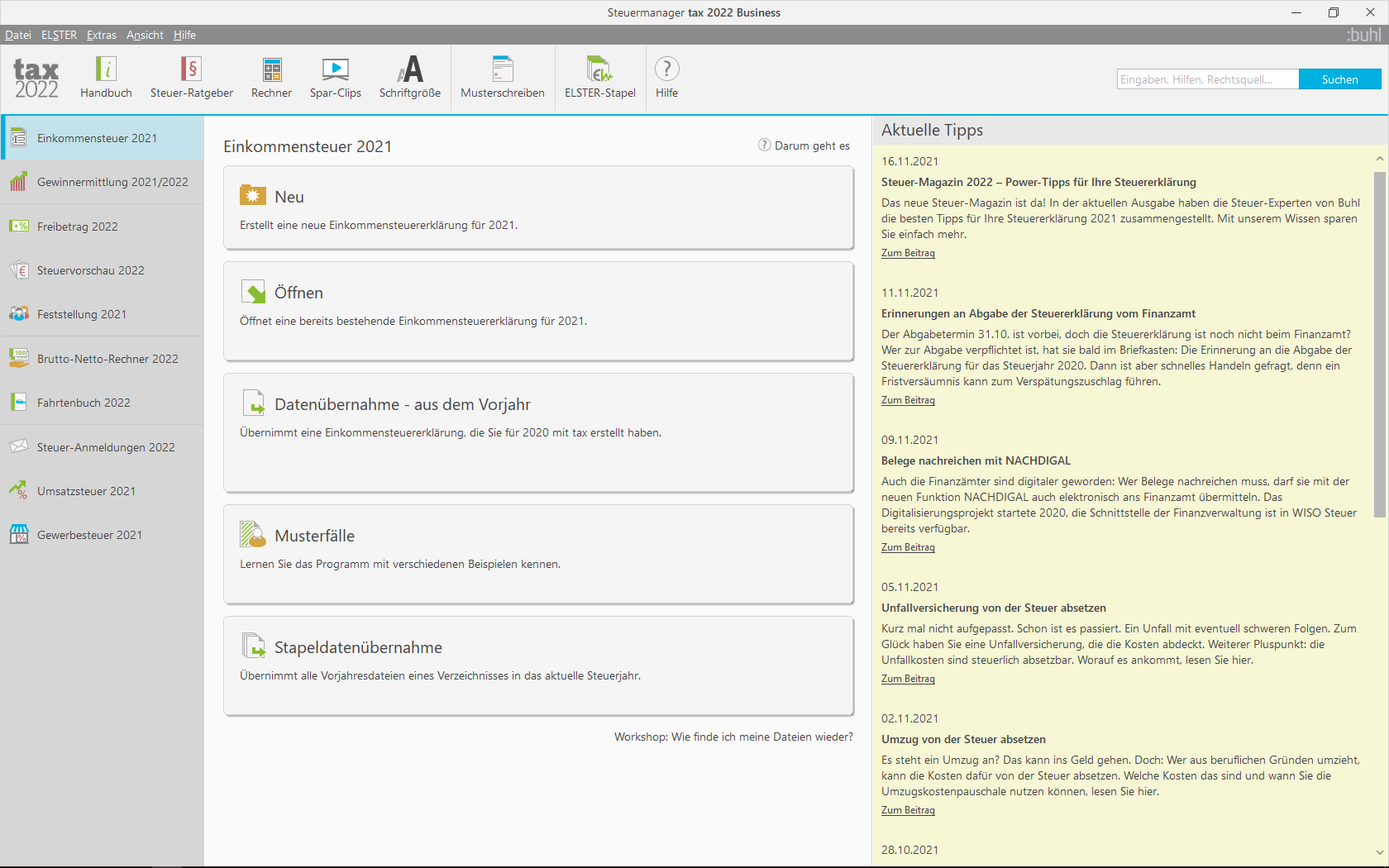This screenshot has width=1389, height=868.
Task: Open the Extras menu
Action: click(x=102, y=35)
